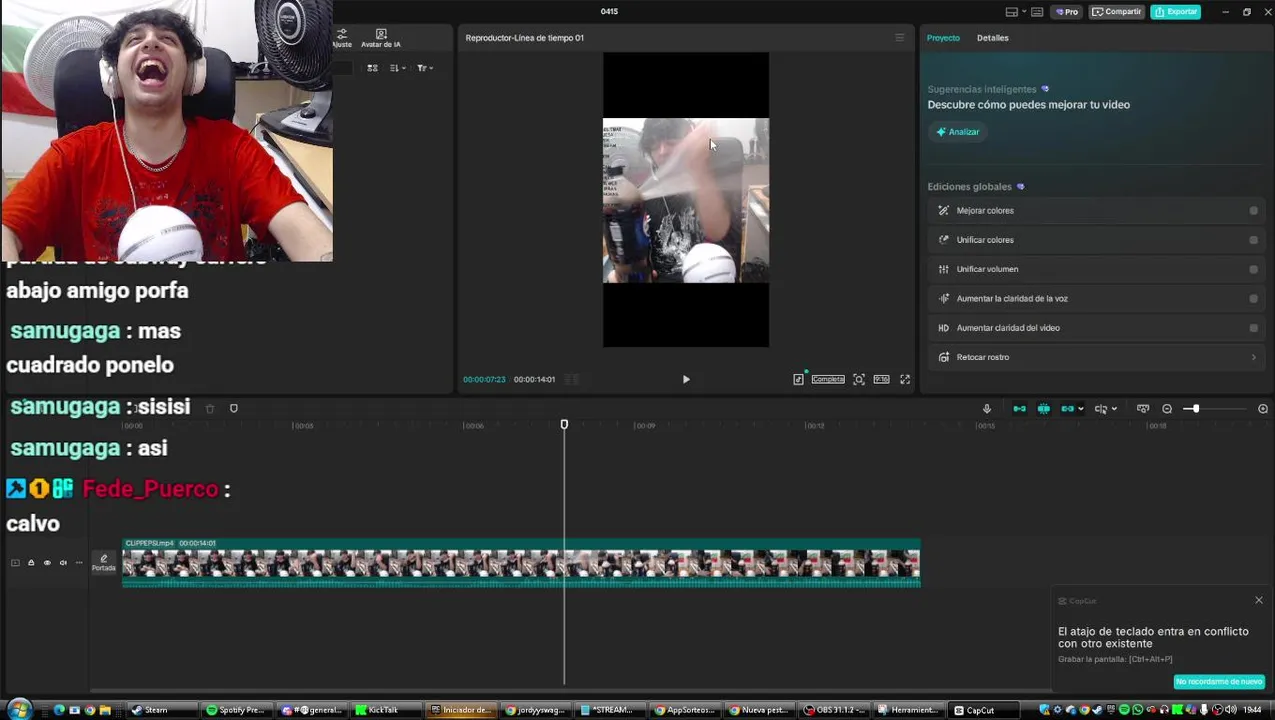Switch to the Detalles tab
The image size is (1275, 720).
pyautogui.click(x=993, y=38)
